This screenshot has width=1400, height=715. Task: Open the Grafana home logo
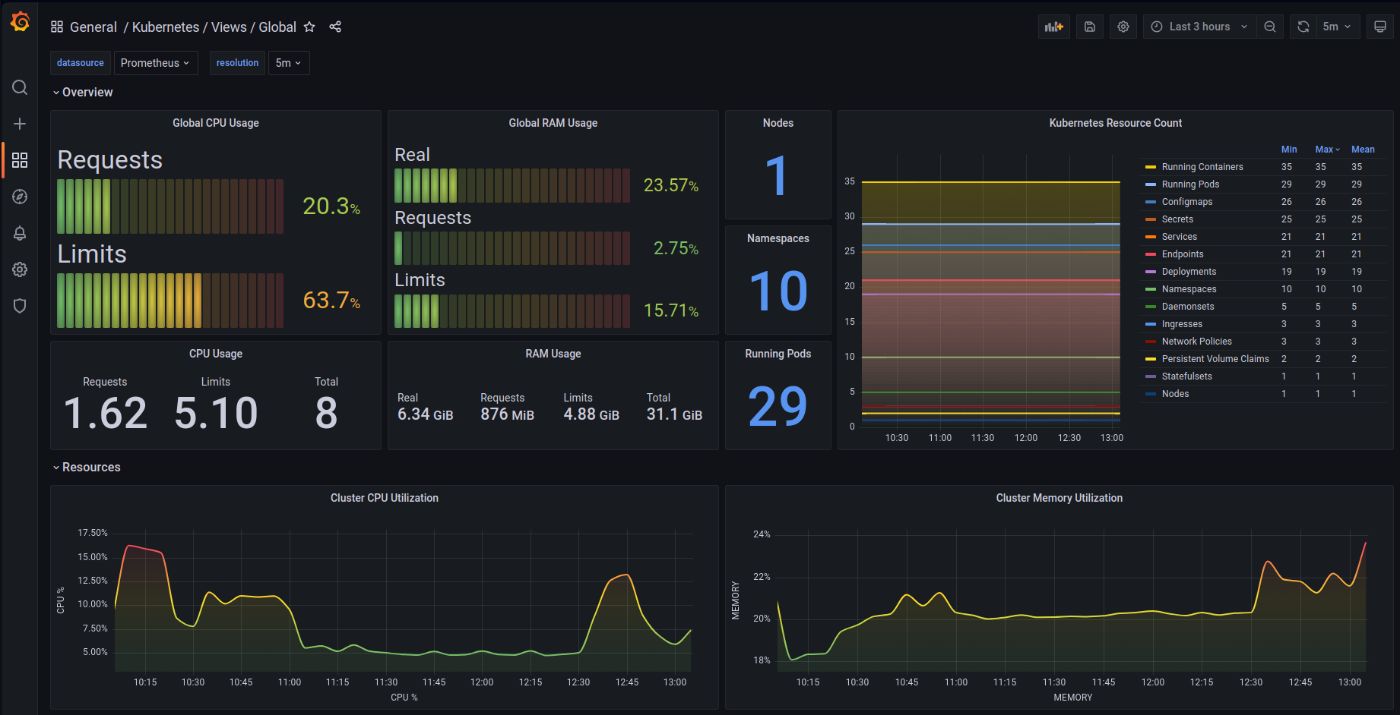20,22
